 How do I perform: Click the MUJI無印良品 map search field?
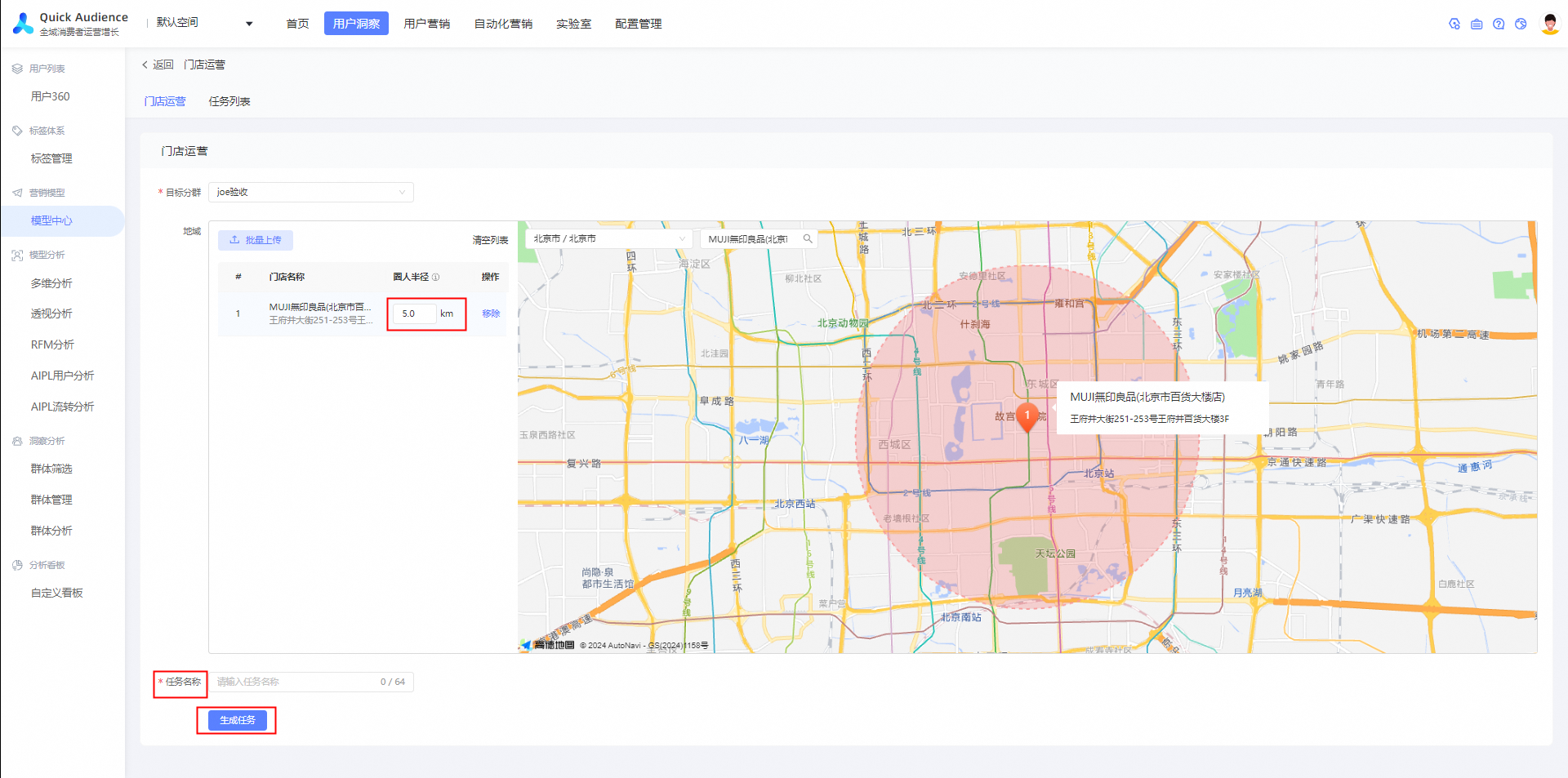pos(759,239)
